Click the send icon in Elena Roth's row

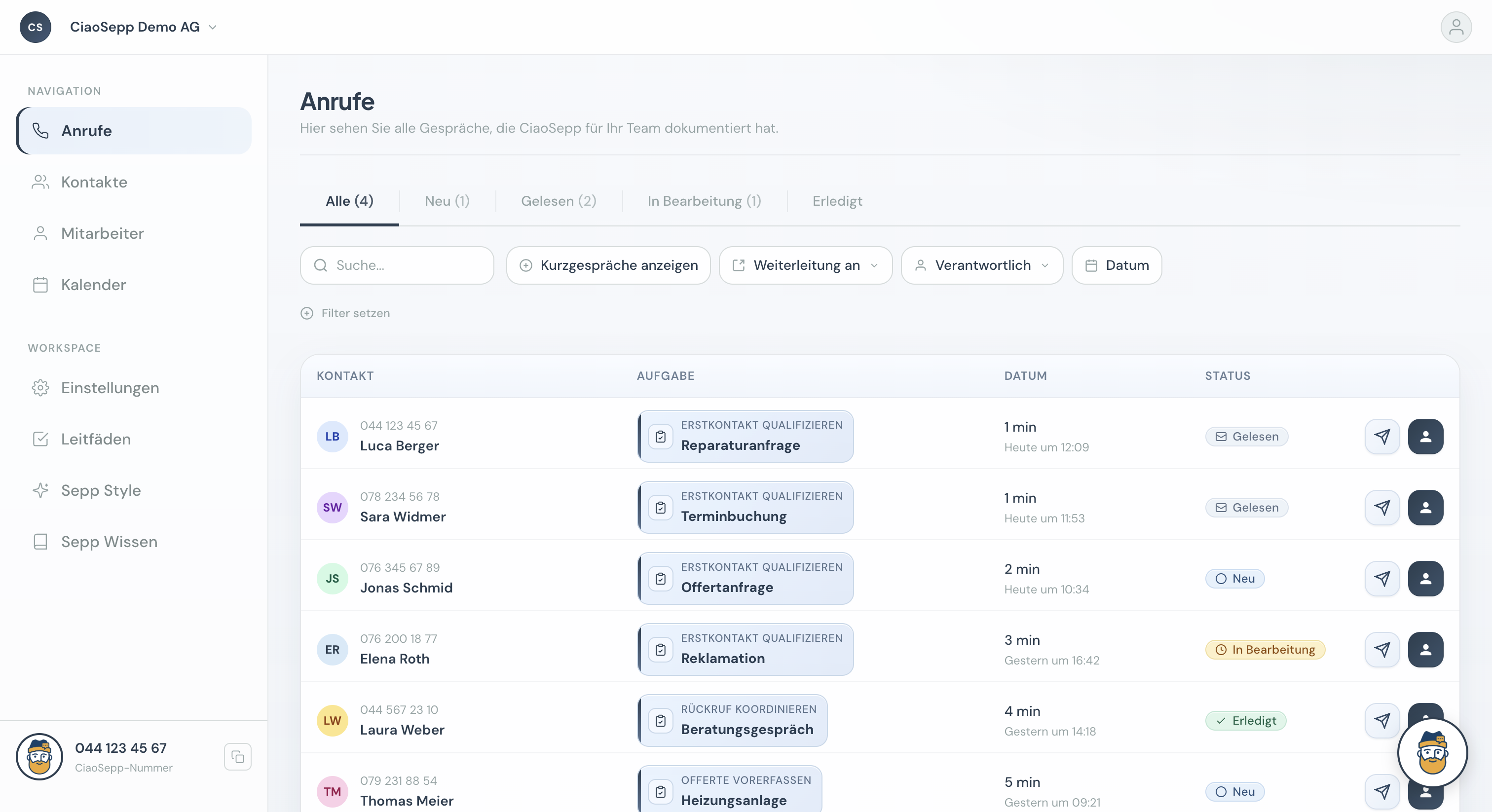[x=1382, y=649]
